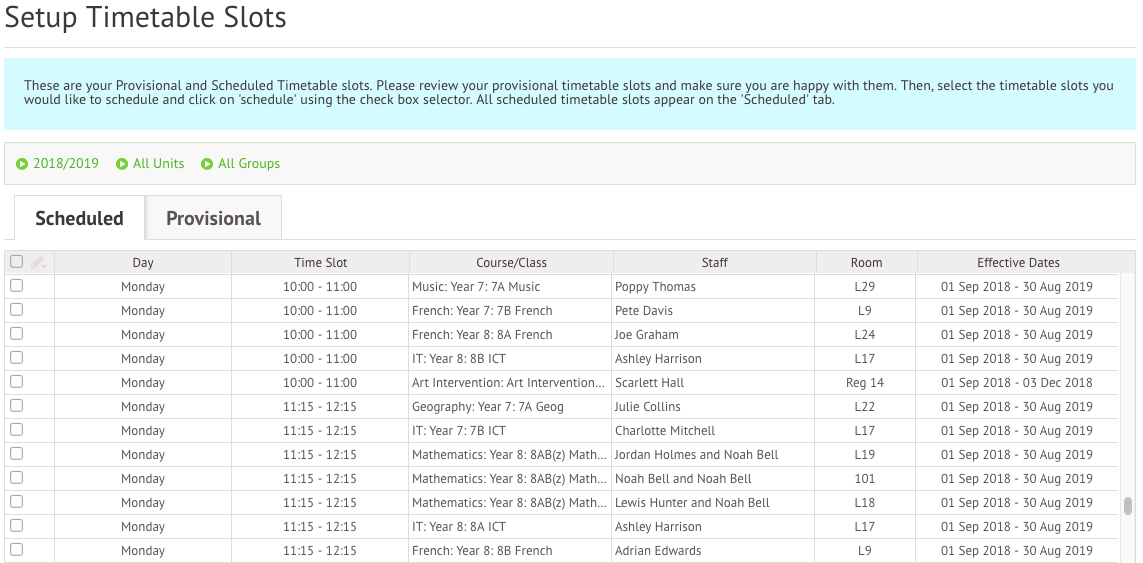Tick the checkbox for the 8B French row
This screenshot has height=563, width=1143.
(x=16, y=549)
